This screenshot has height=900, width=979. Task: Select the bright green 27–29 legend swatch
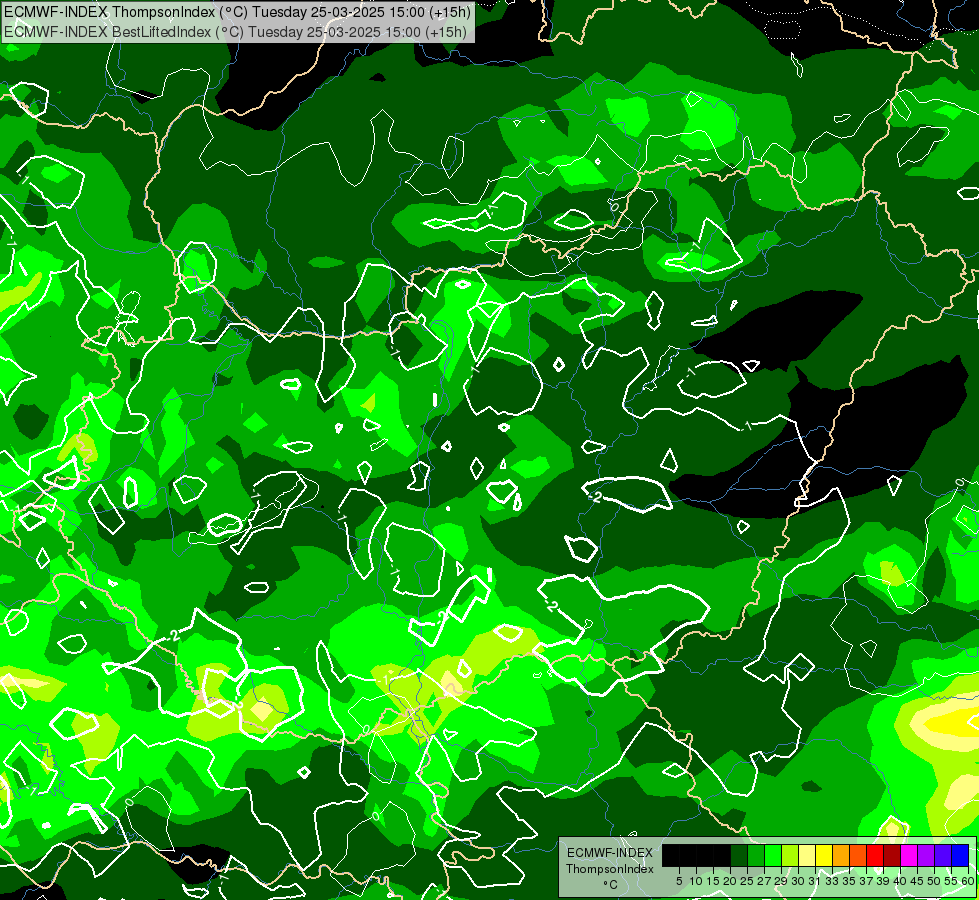[x=773, y=855]
